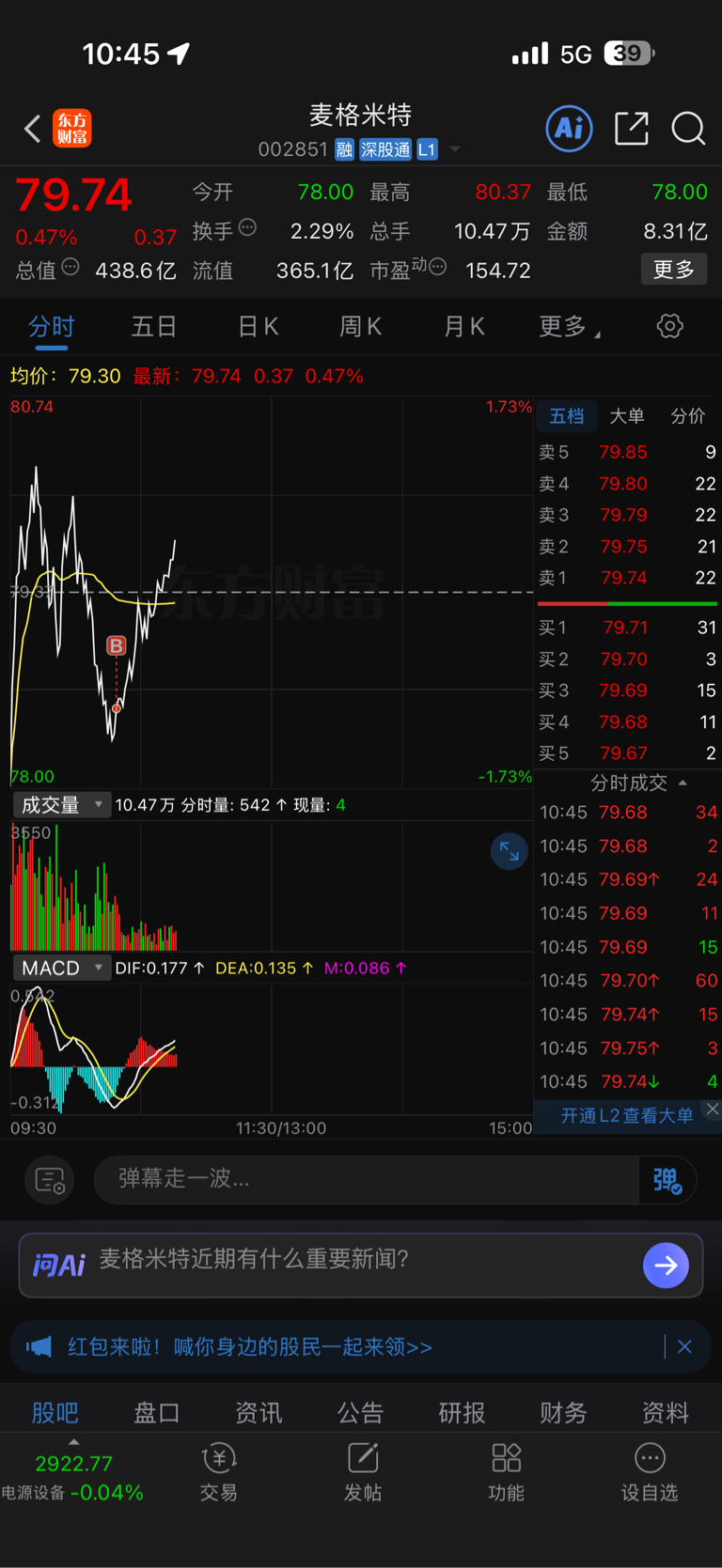Image resolution: width=722 pixels, height=1568 pixels.
Task: Tap buy level 买5 price 79.67
Action: 625,753
